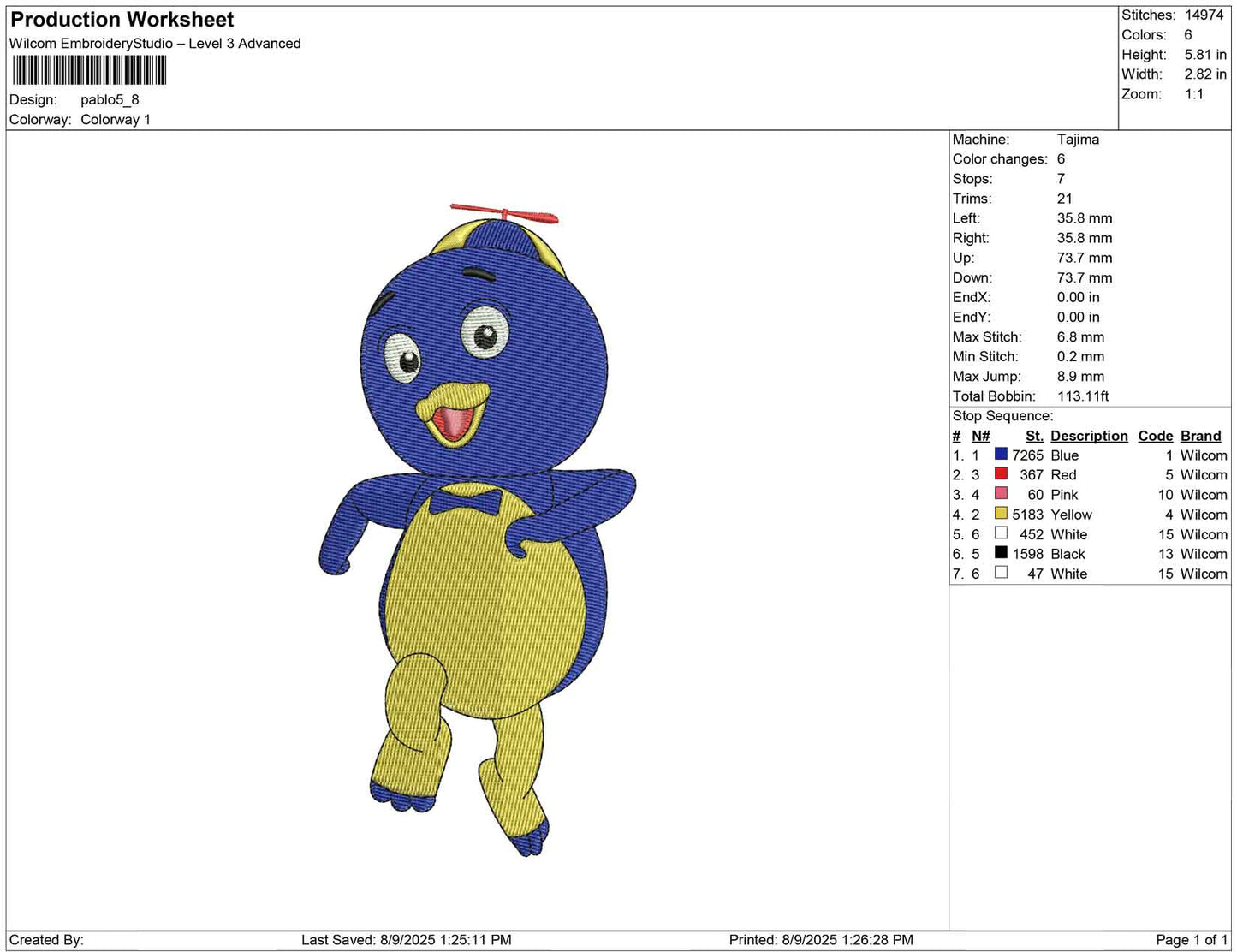Click the Total Bobbin value '113.11ft'
The image size is (1237, 952).
[1083, 396]
